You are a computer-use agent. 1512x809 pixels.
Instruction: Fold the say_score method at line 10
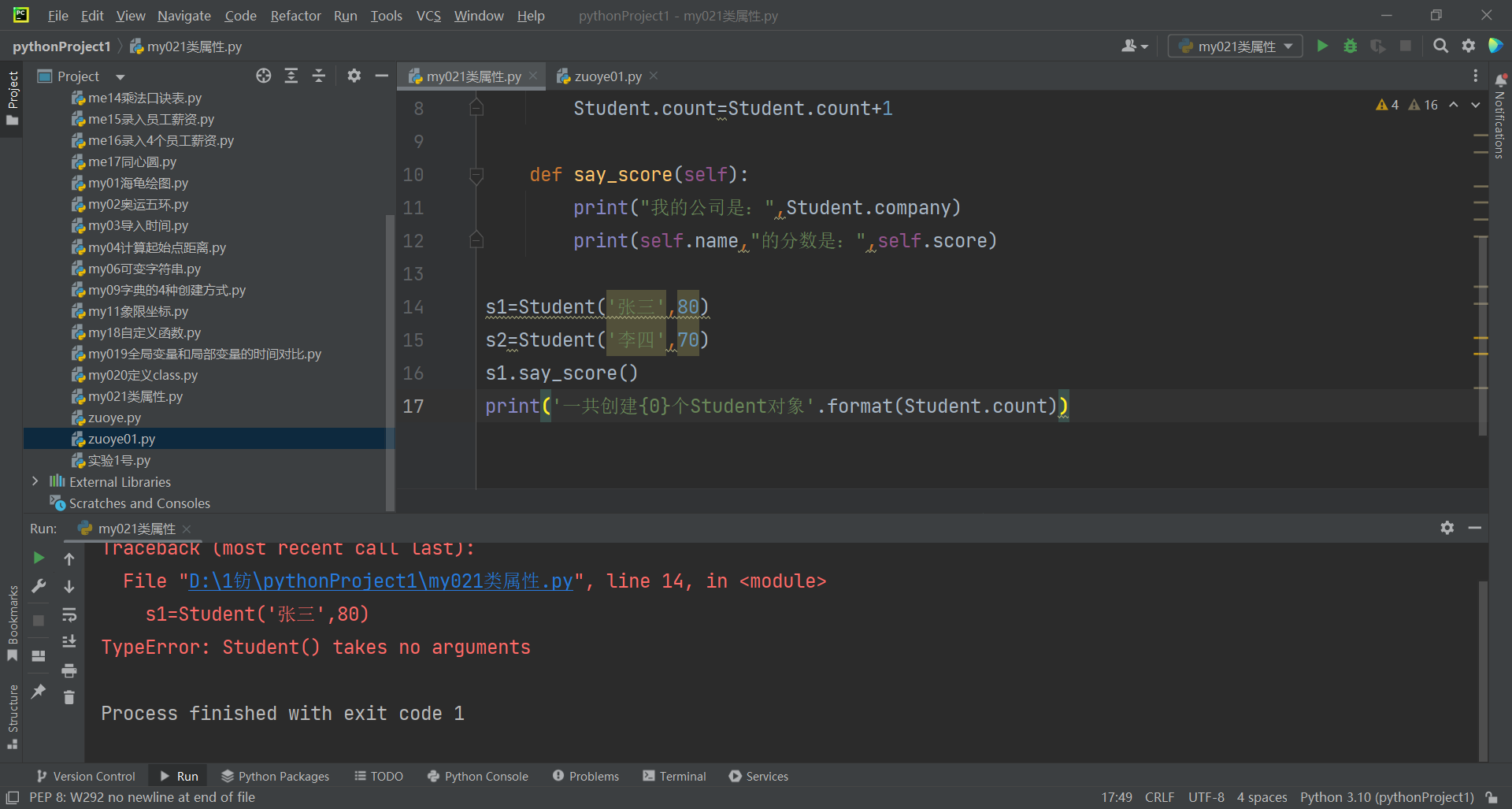pos(476,175)
